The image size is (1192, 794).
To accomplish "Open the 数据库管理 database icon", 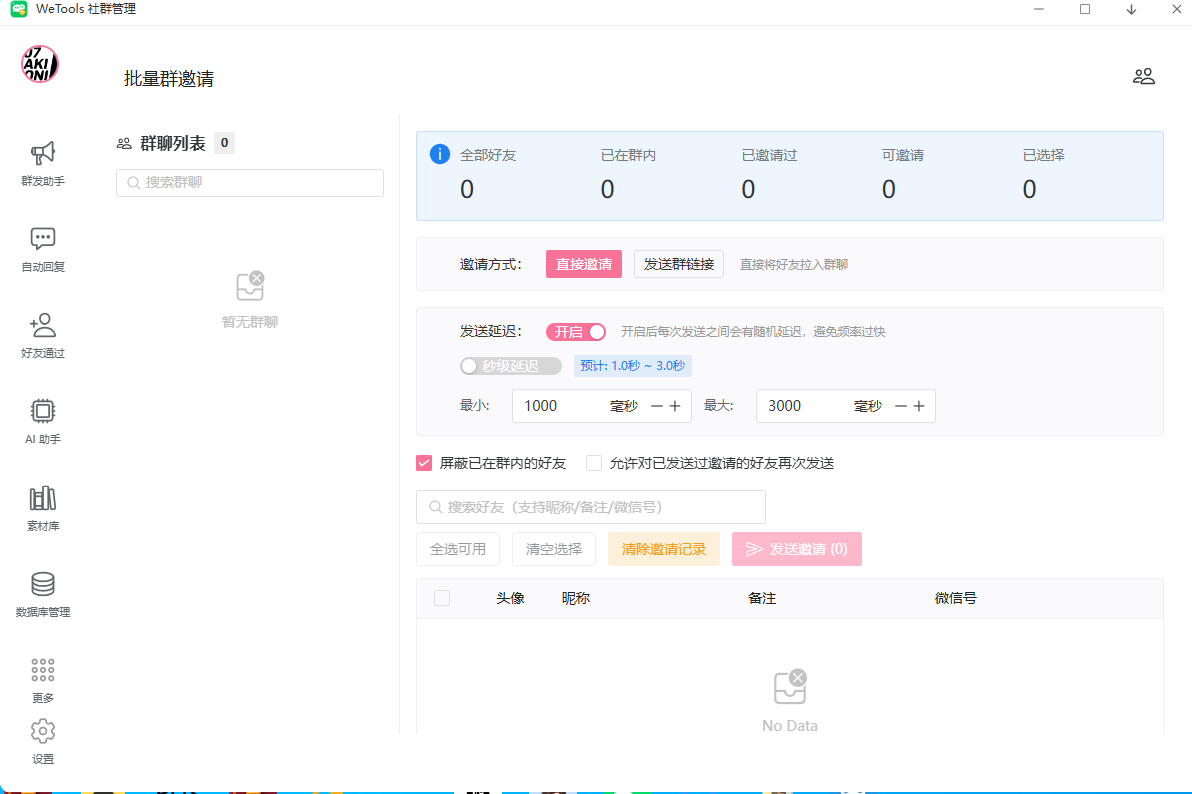I will pos(43,584).
